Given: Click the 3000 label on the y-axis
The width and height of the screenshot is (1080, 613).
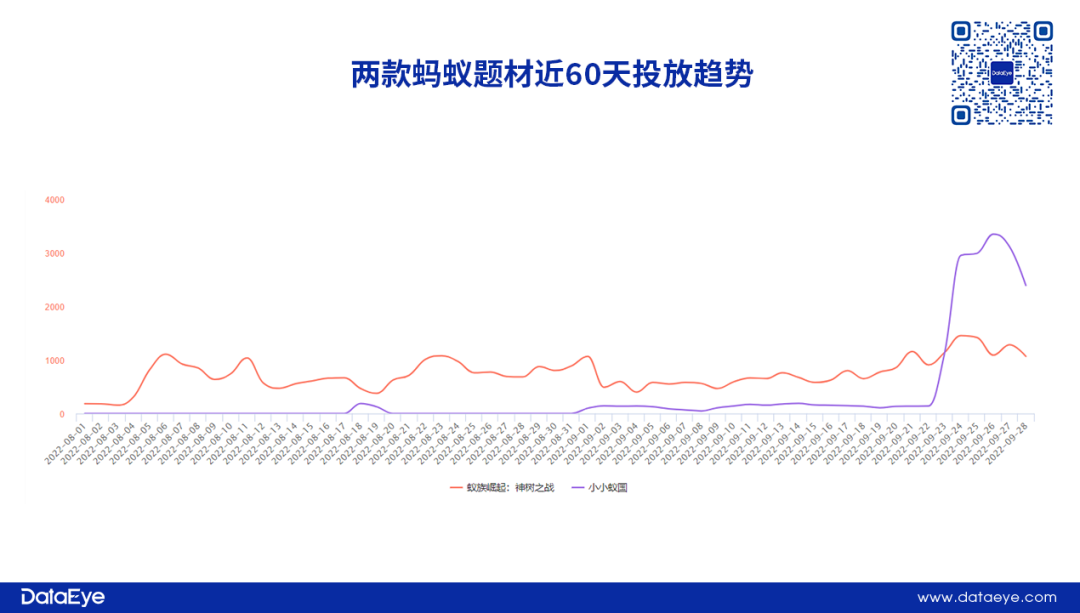Looking at the screenshot, I should [x=54, y=254].
